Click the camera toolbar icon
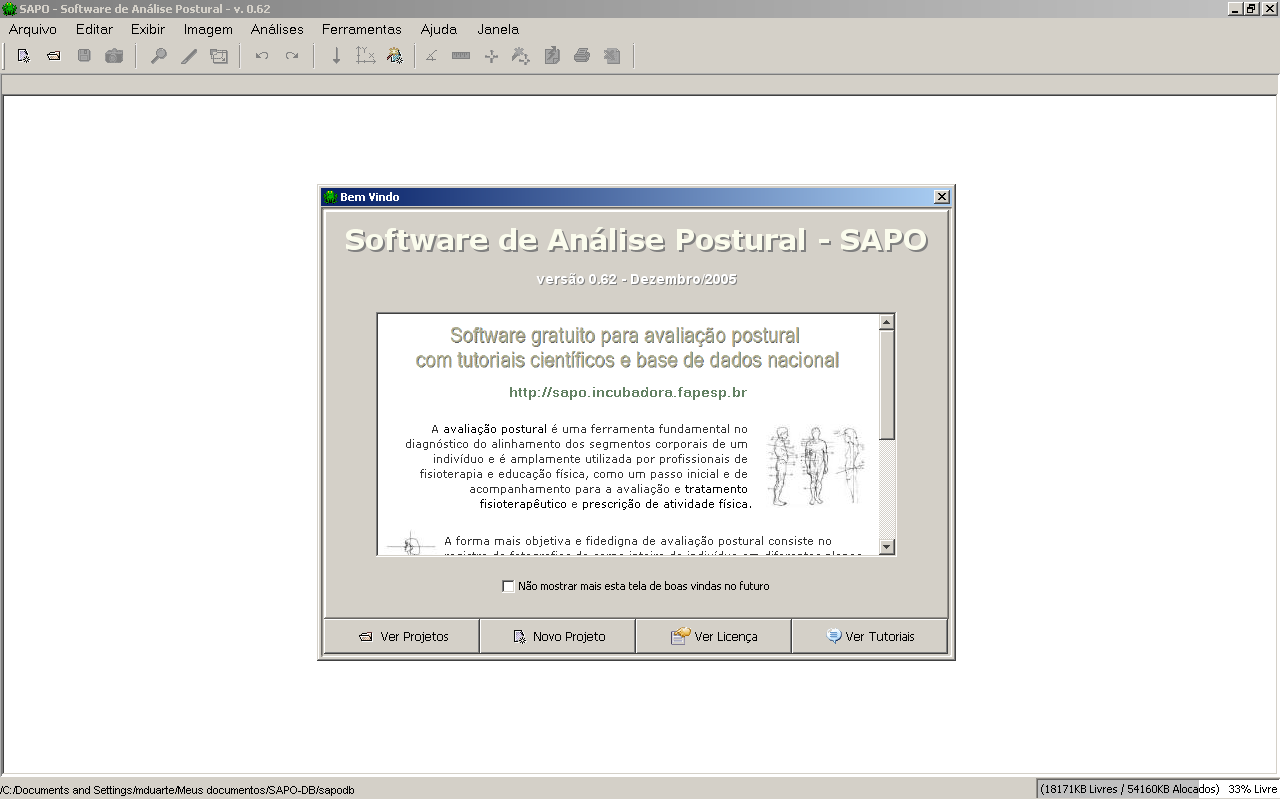This screenshot has width=1280, height=800. [x=114, y=56]
